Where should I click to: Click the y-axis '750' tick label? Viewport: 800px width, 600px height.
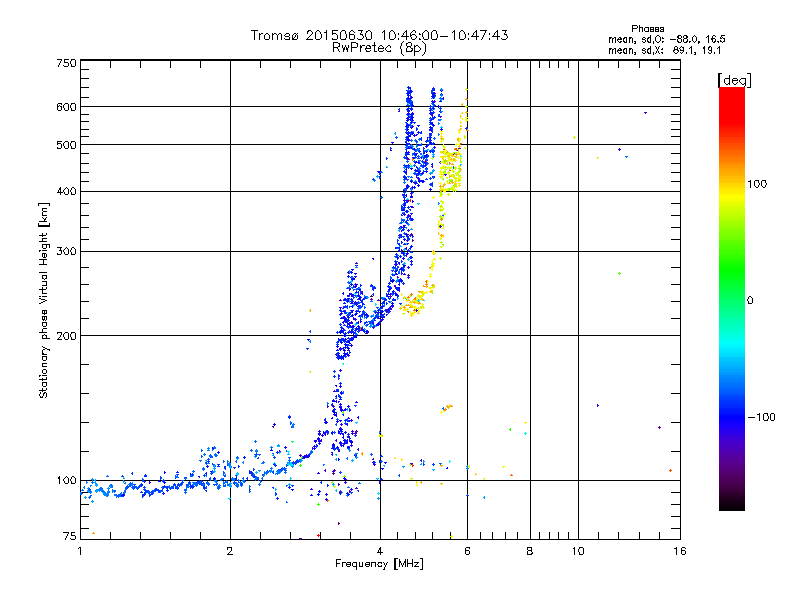(67, 63)
